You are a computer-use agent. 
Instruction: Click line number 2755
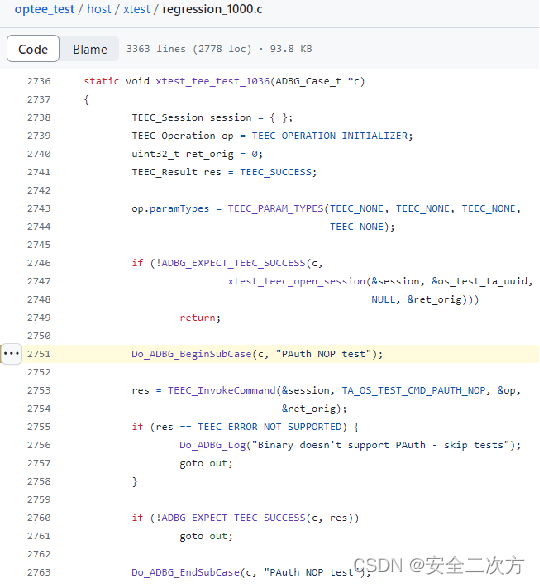click(x=39, y=427)
